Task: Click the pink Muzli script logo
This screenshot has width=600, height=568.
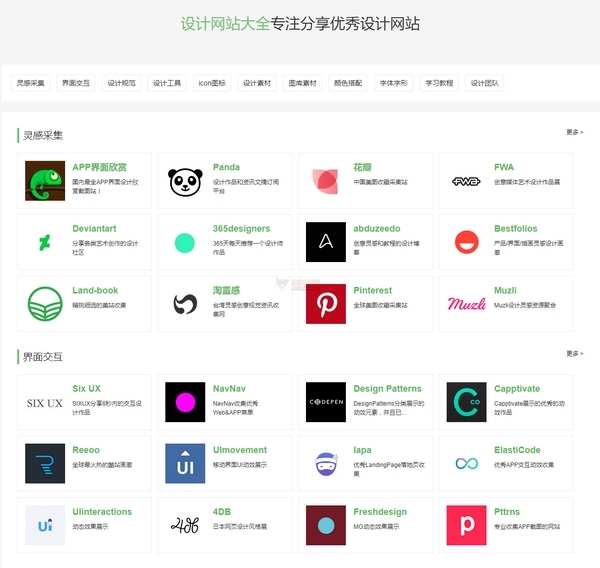Action: point(466,304)
